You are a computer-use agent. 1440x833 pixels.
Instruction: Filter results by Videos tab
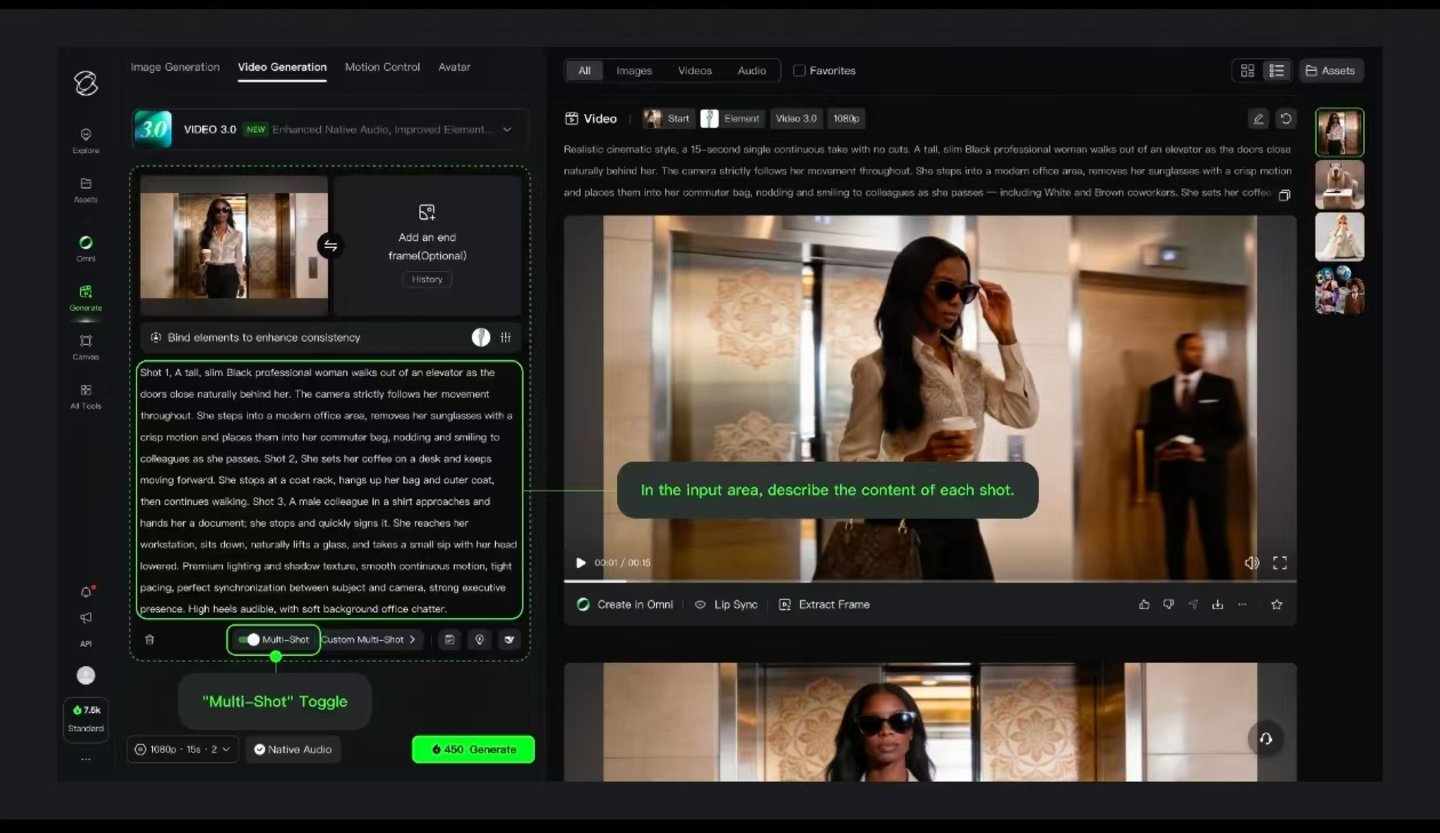(x=695, y=71)
